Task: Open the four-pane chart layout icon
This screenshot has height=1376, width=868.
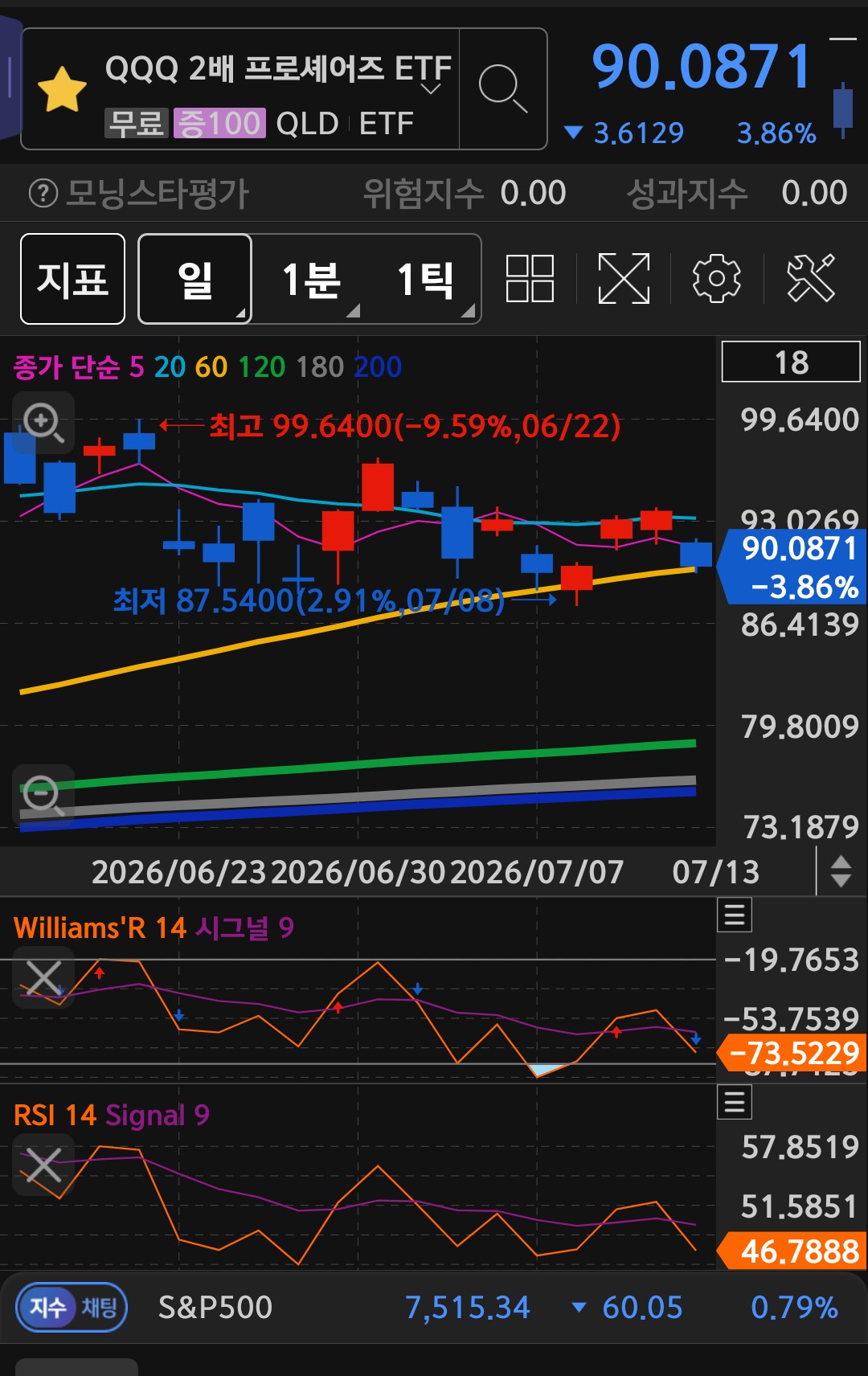Action: 530,279
